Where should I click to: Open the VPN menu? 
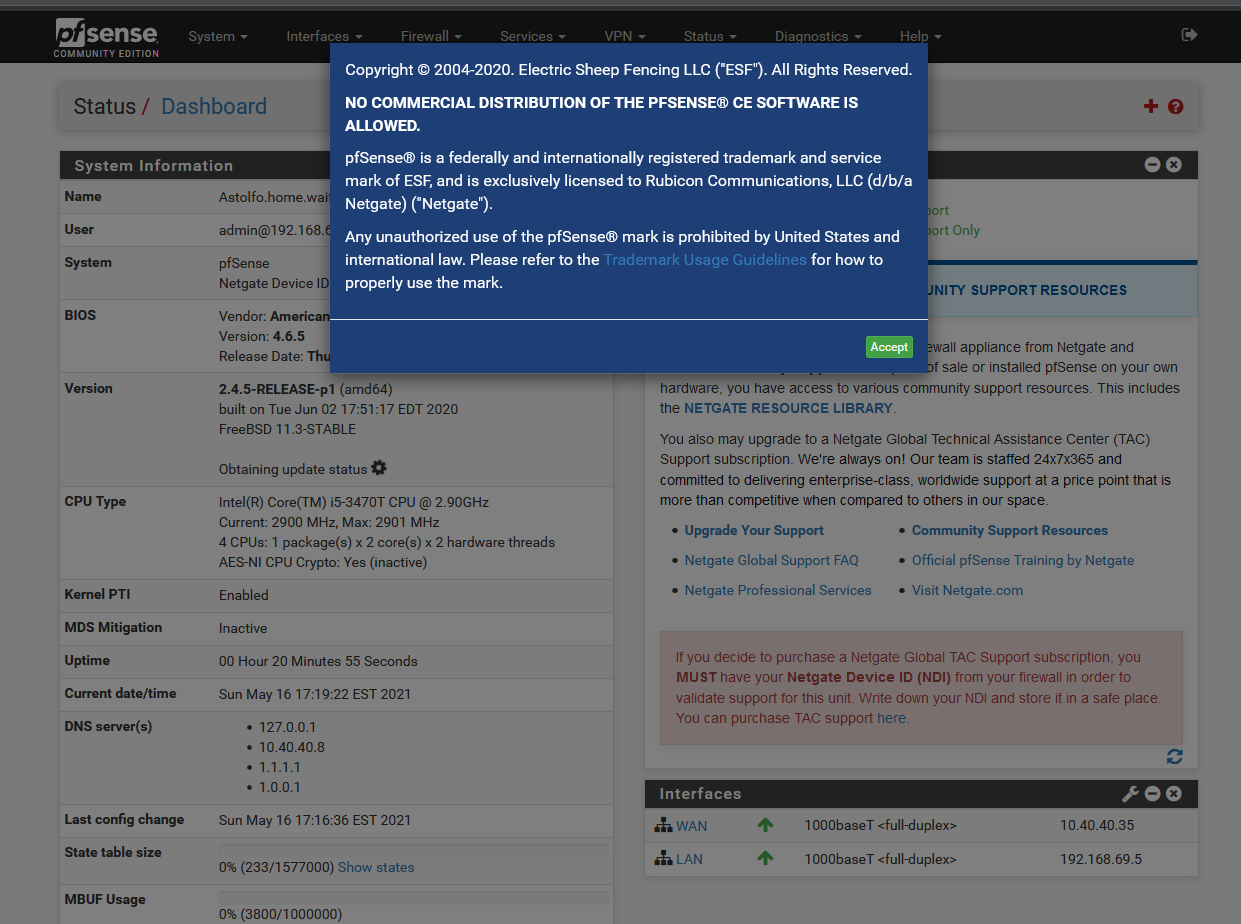click(625, 36)
